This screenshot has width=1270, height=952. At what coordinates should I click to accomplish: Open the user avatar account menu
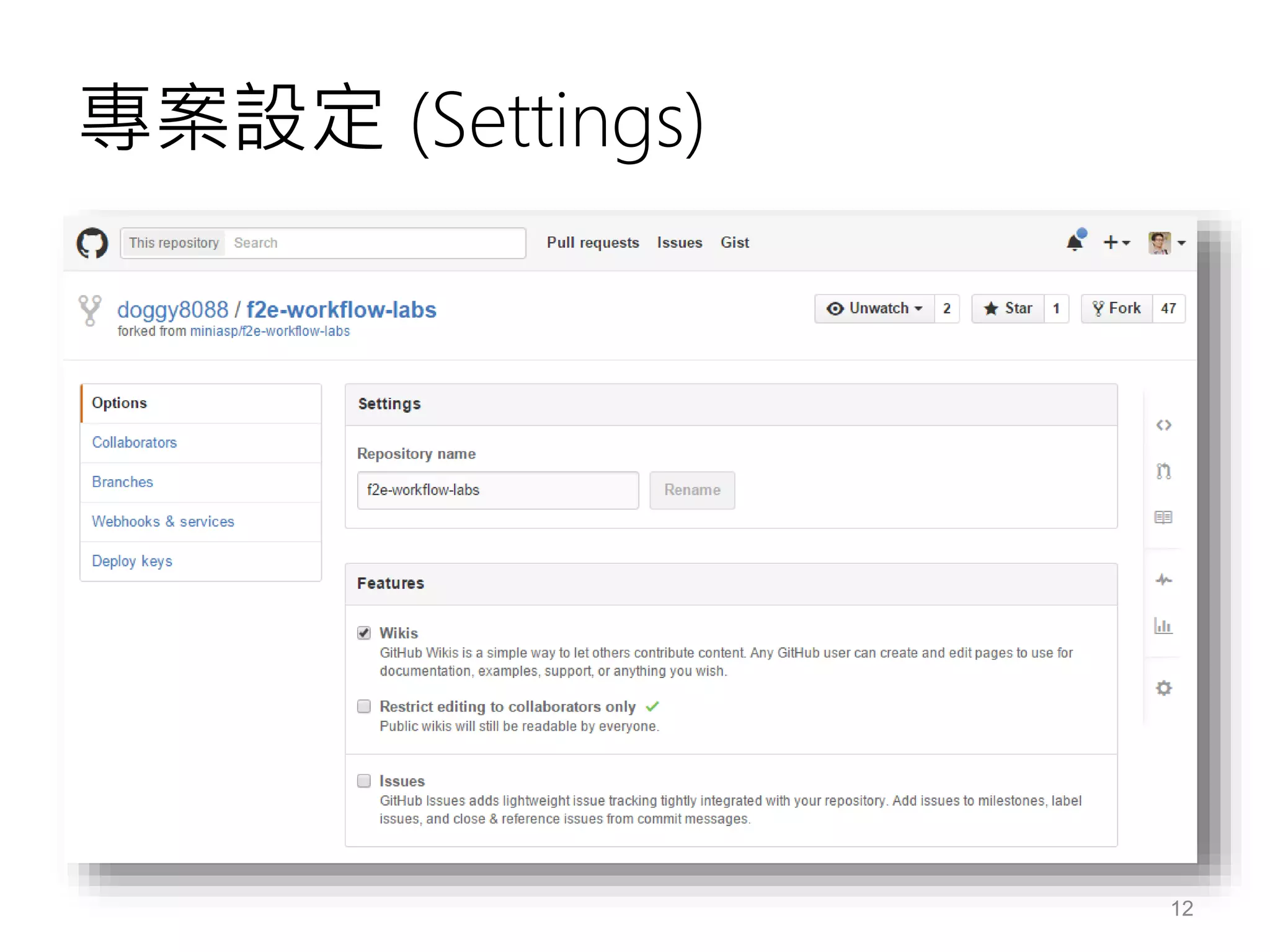1166,243
